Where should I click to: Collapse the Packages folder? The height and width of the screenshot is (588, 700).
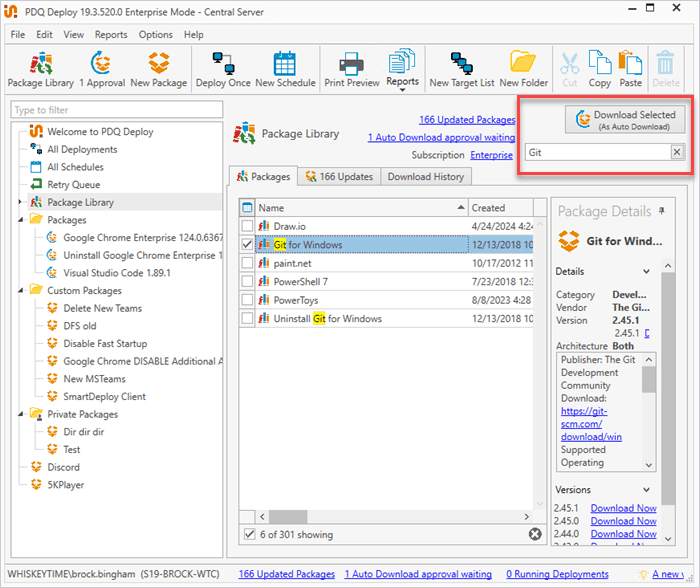tap(20, 220)
